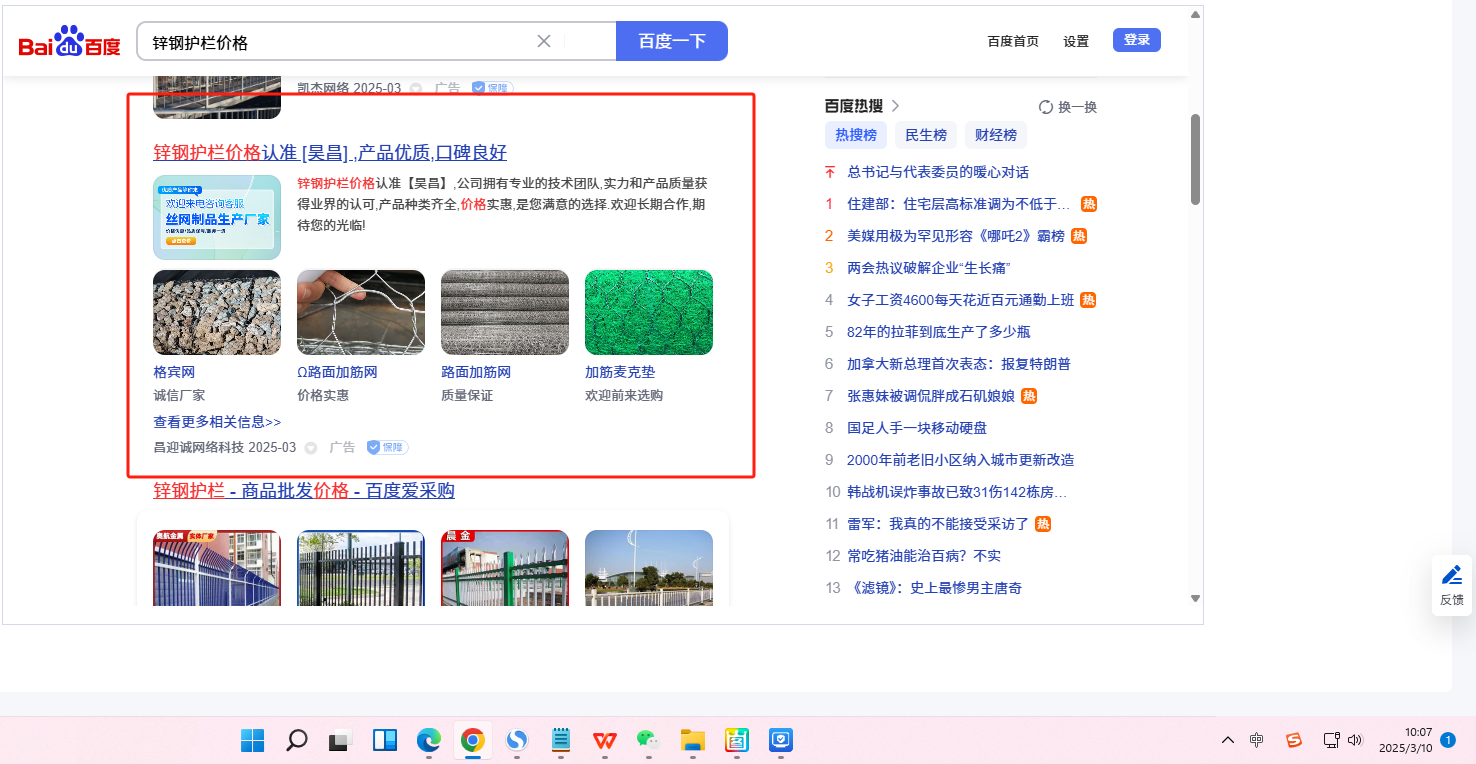Viewport: 1476px width, 764px height.
Task: Open the 设置 menu in the header
Action: tap(1076, 41)
